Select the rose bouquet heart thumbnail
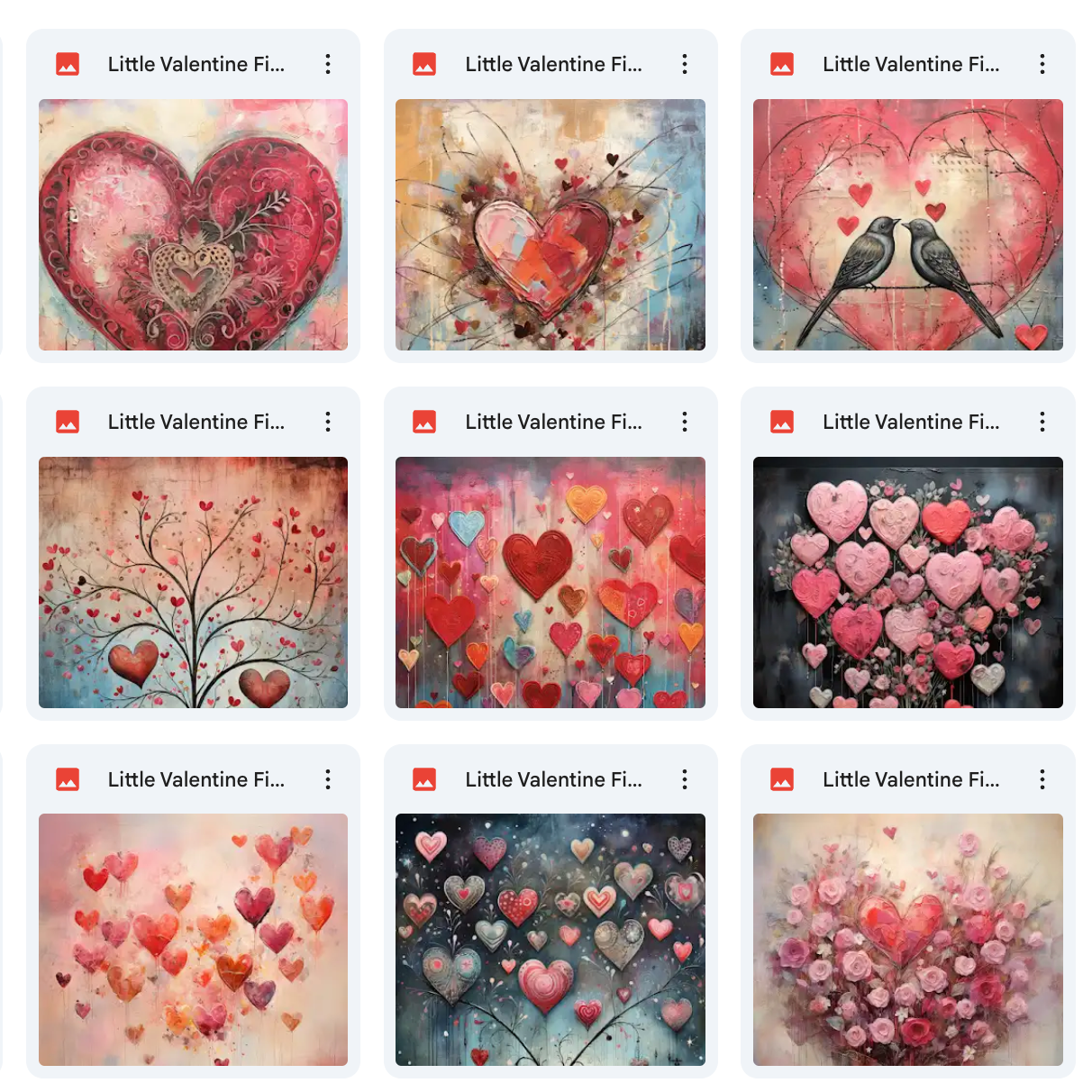 point(908,940)
